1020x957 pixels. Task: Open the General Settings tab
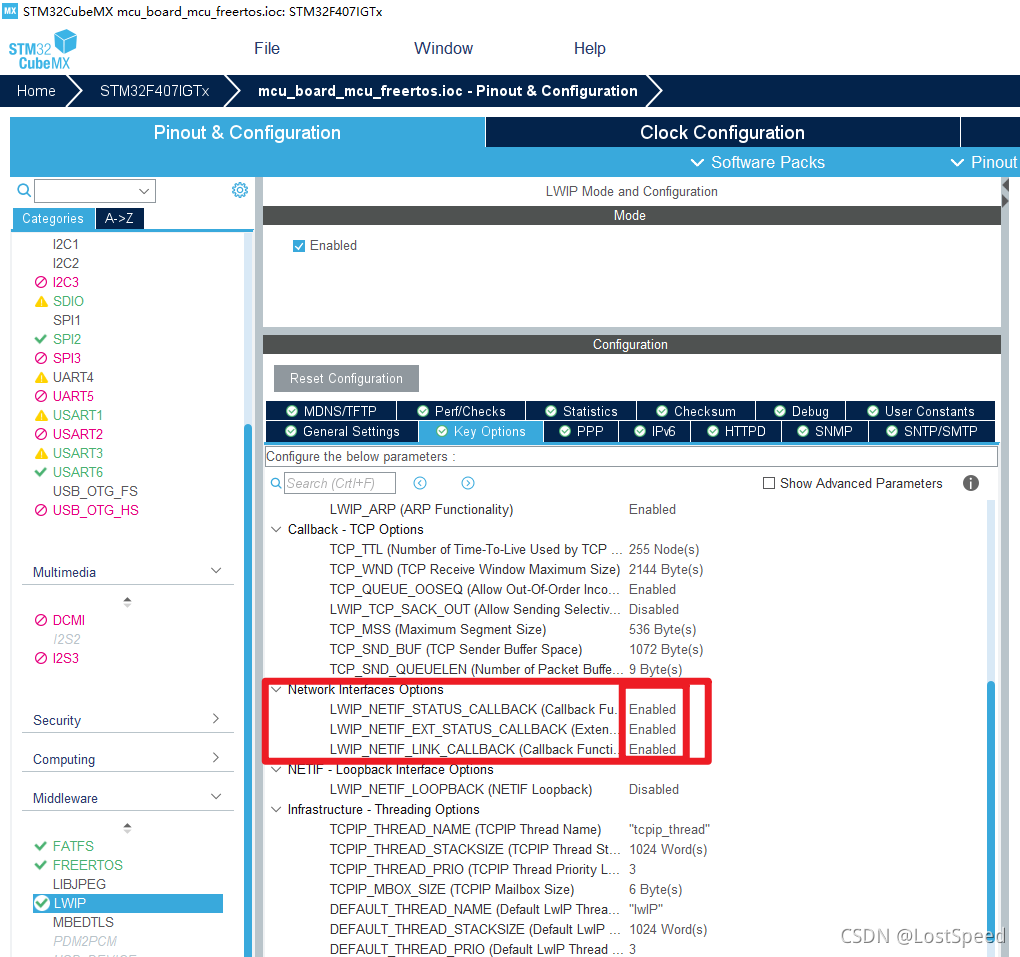coord(342,431)
